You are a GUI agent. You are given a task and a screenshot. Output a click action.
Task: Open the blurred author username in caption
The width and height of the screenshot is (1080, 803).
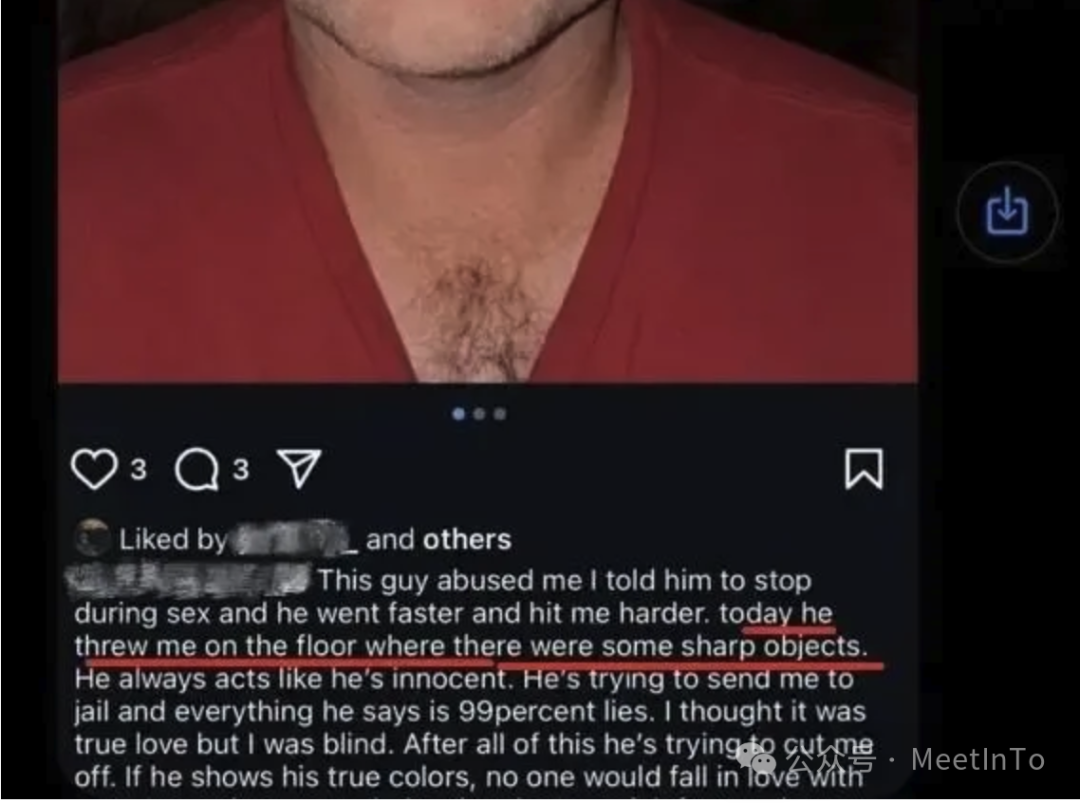(189, 578)
